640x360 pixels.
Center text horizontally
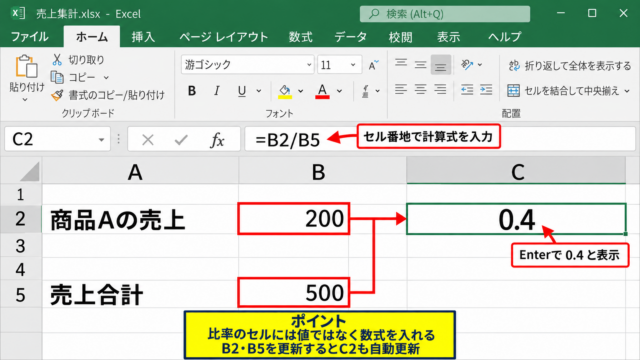pos(420,89)
